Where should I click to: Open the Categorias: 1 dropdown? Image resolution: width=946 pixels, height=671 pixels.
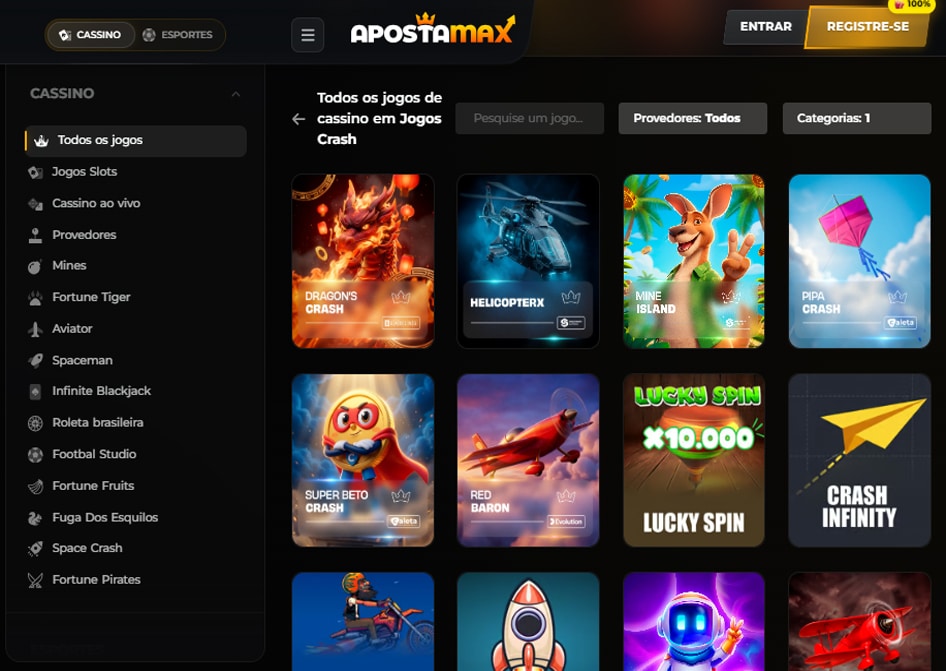click(857, 118)
